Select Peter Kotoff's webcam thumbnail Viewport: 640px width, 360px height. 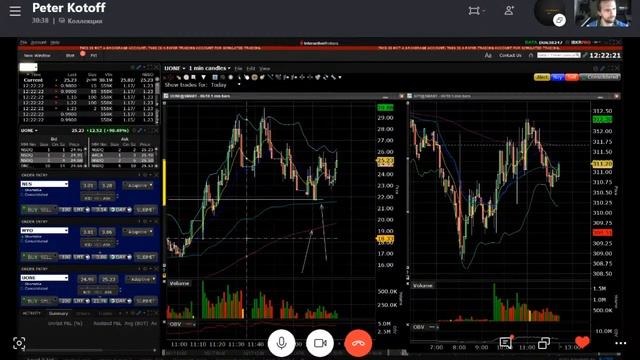[x=602, y=13]
